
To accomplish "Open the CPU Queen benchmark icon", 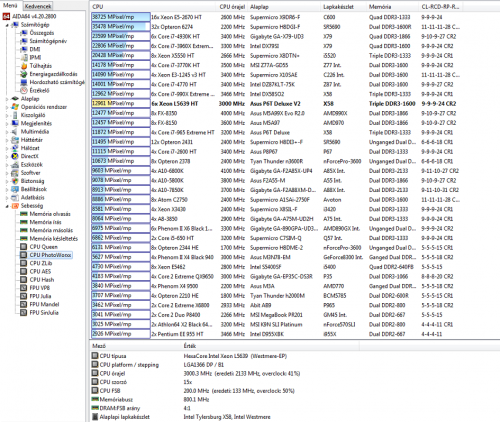I will click(x=23, y=247).
